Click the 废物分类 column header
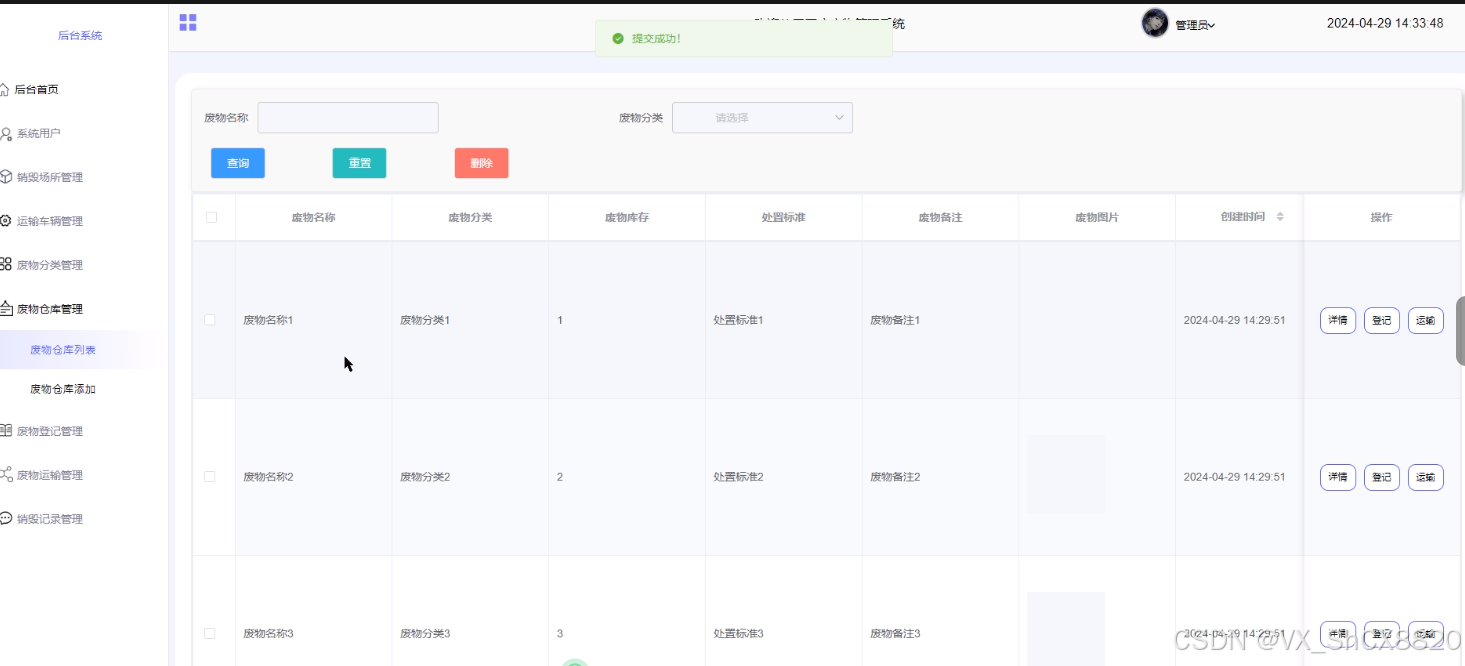Viewport: 1465px width, 666px height. [470, 217]
